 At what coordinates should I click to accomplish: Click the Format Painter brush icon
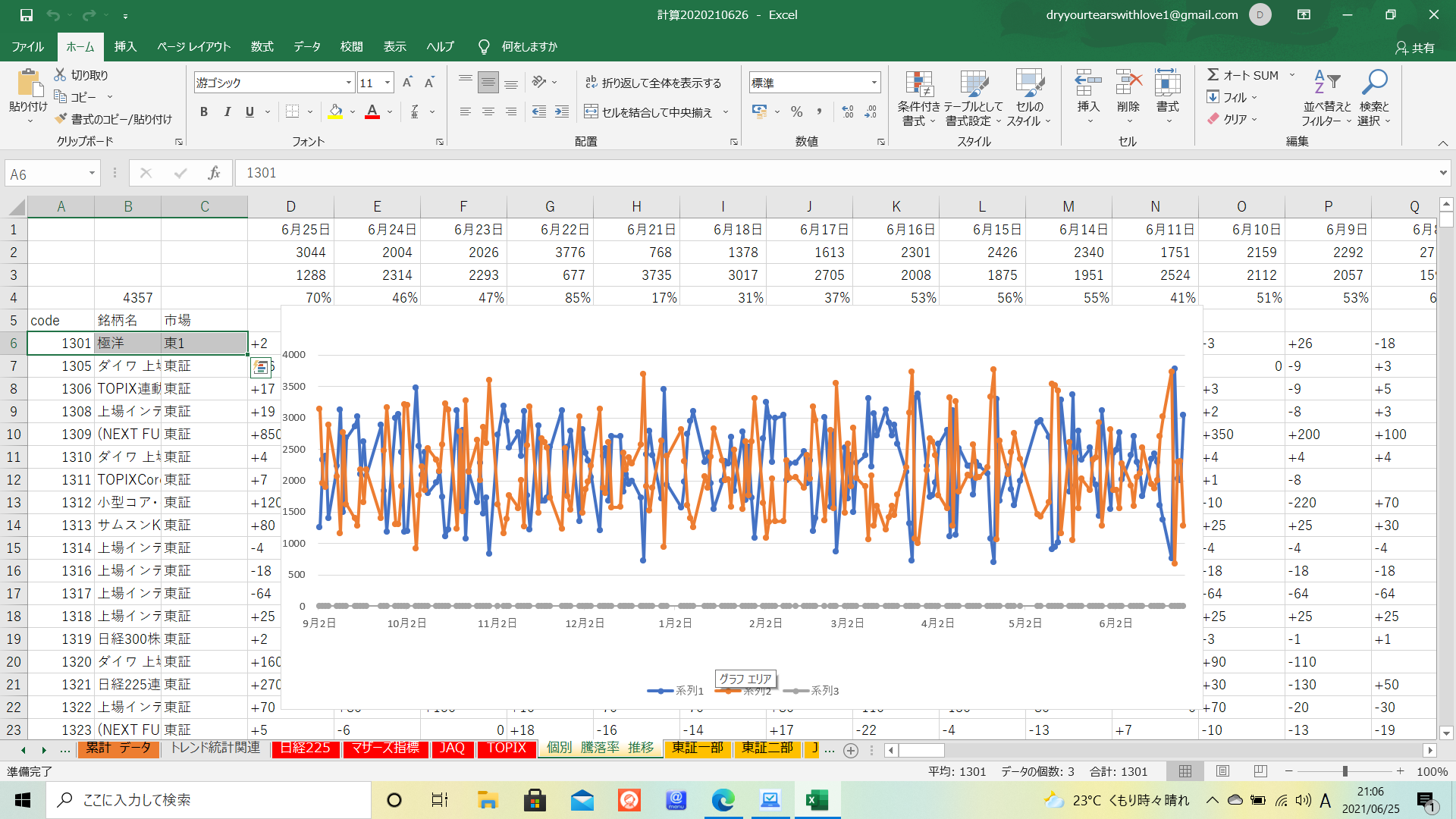(61, 119)
